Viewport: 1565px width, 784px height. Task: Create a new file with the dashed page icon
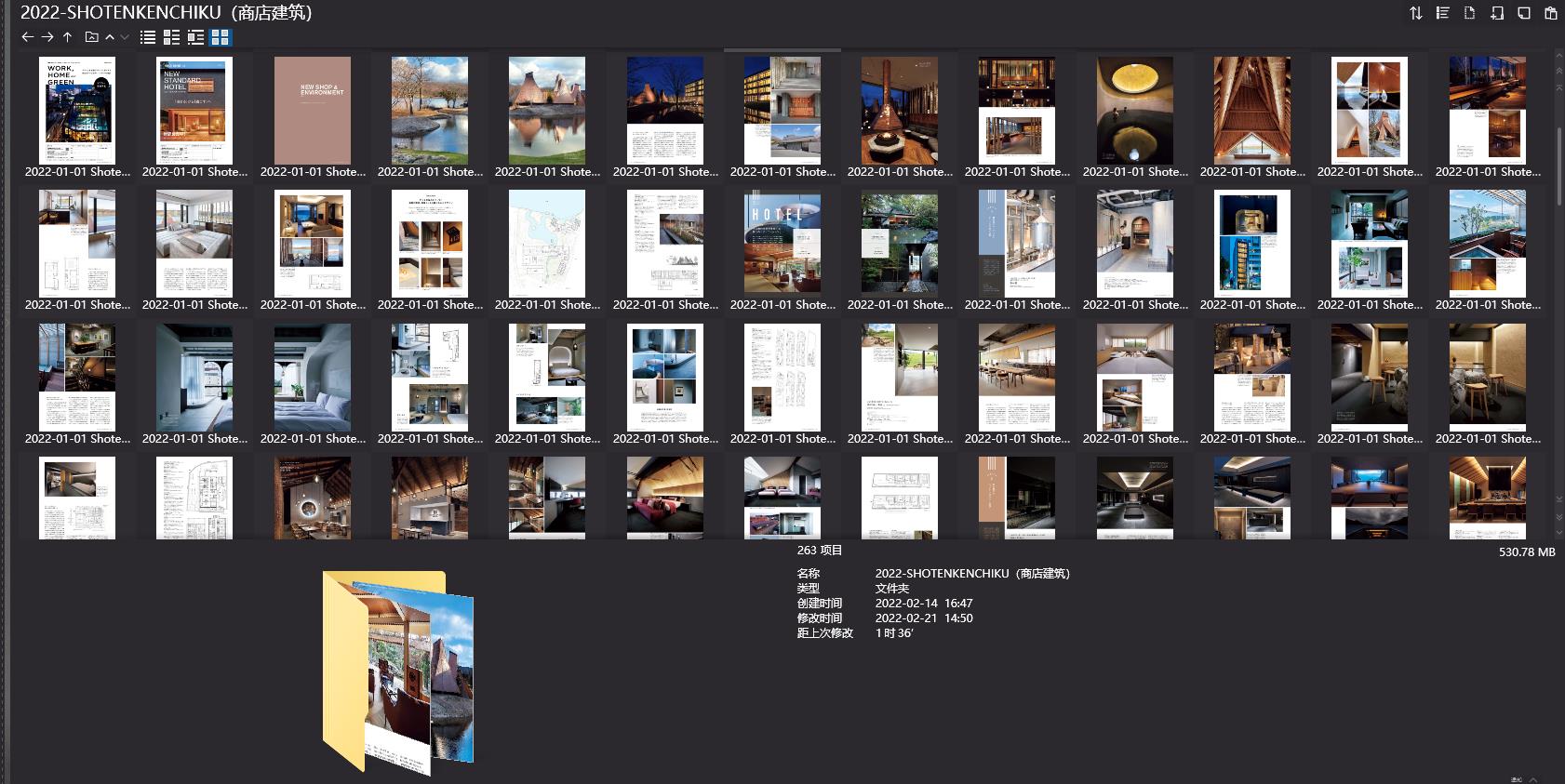click(1469, 13)
